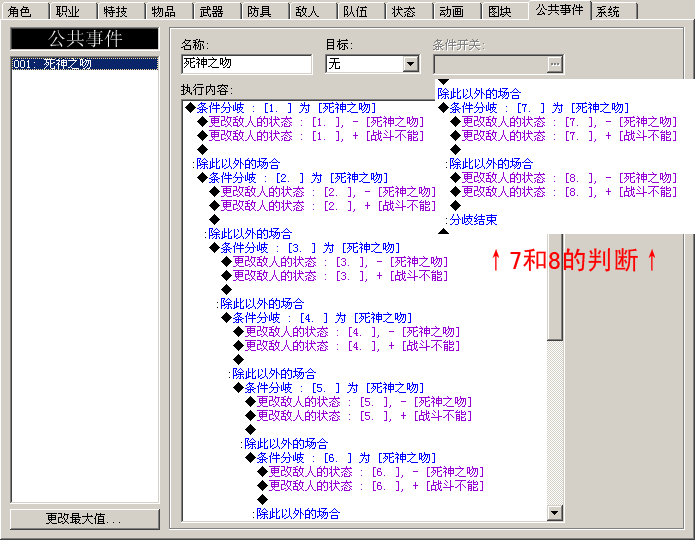
Task: Select the 分歧结束 line
Action: pos(473,220)
